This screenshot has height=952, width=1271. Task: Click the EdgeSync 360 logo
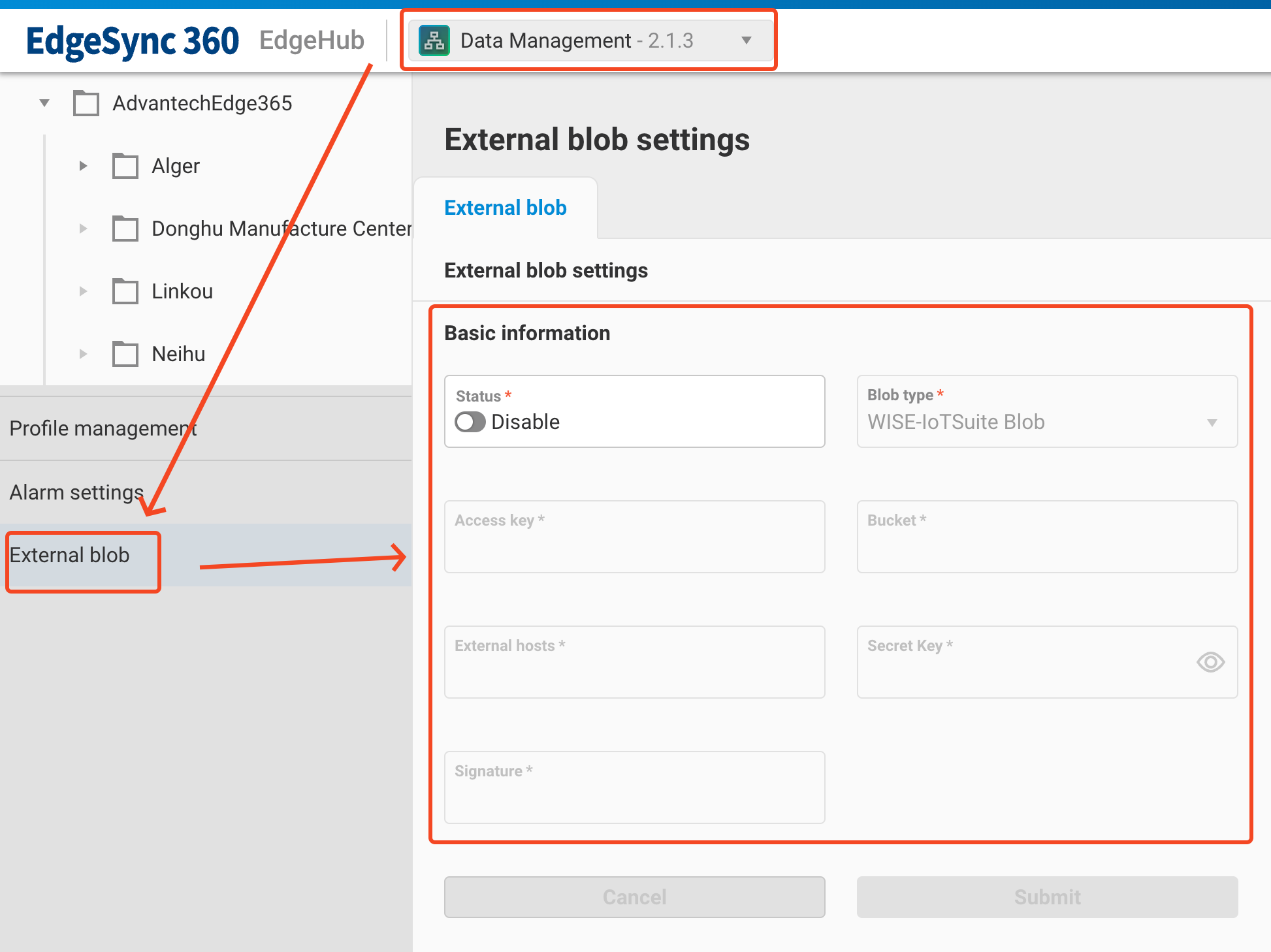tap(133, 40)
